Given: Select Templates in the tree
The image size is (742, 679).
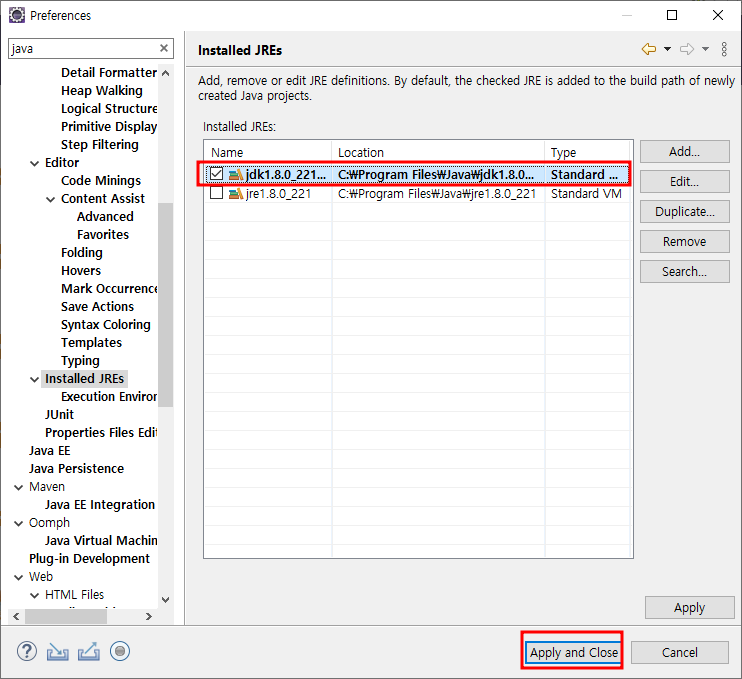Looking at the screenshot, I should click(x=91, y=342).
